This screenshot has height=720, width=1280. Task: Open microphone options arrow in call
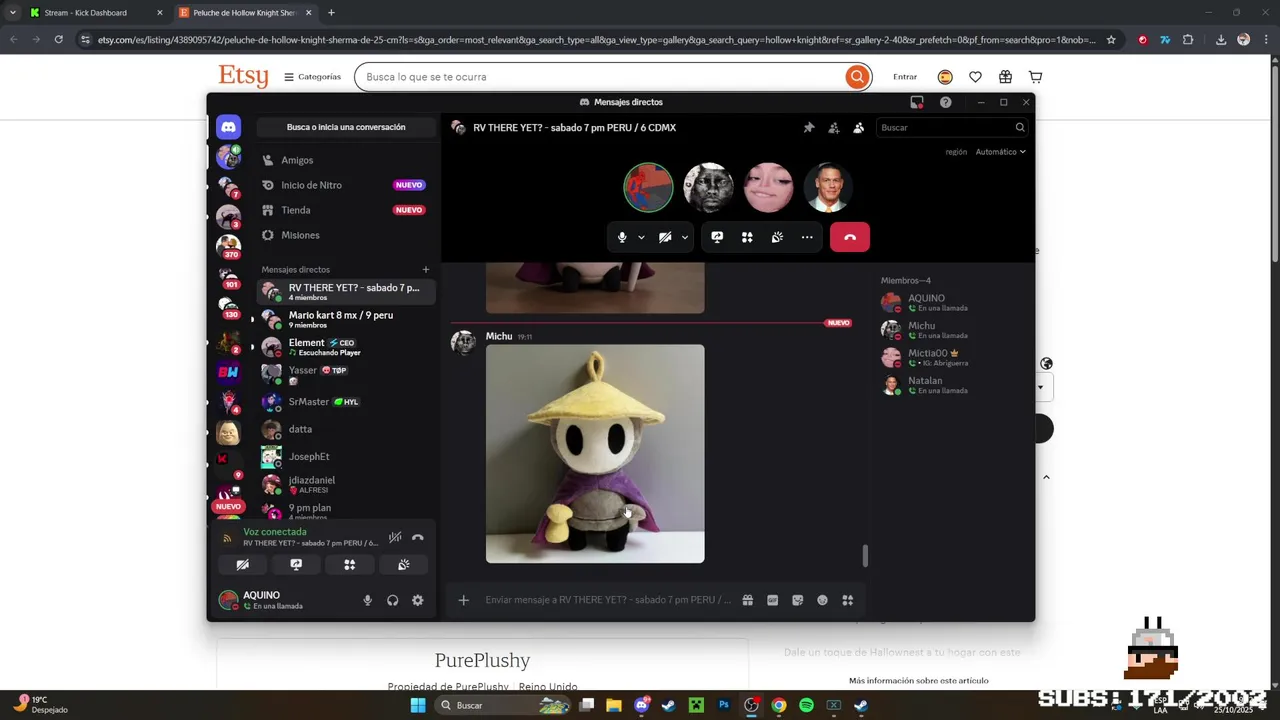tap(641, 237)
